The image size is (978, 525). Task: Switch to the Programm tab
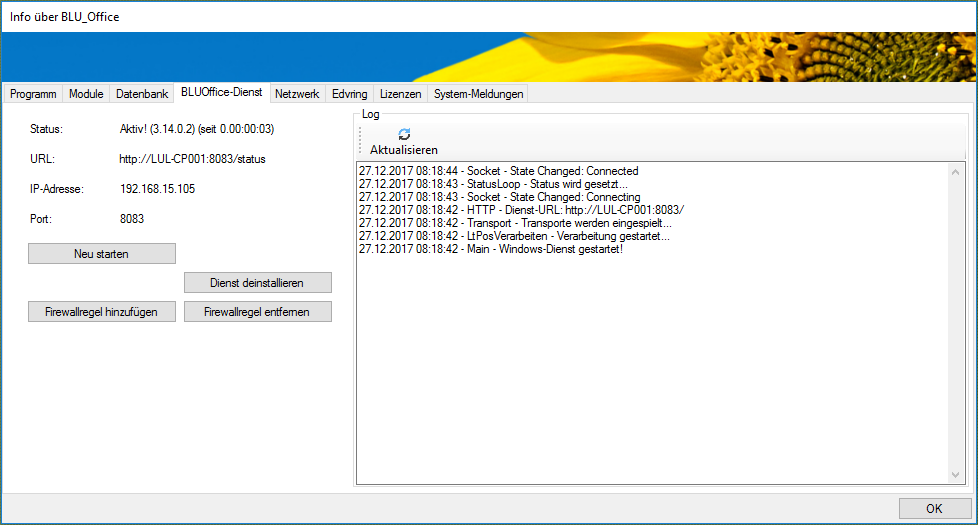point(33,94)
